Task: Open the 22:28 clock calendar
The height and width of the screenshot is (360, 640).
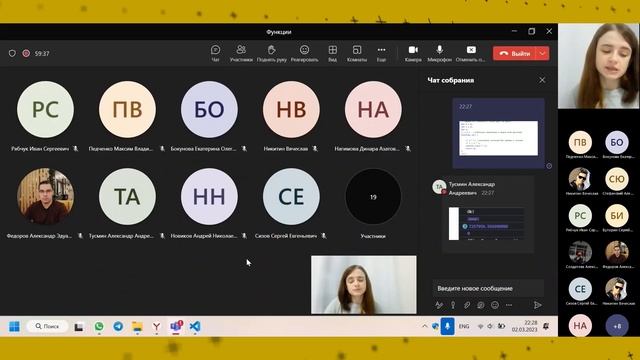Action: (524, 326)
